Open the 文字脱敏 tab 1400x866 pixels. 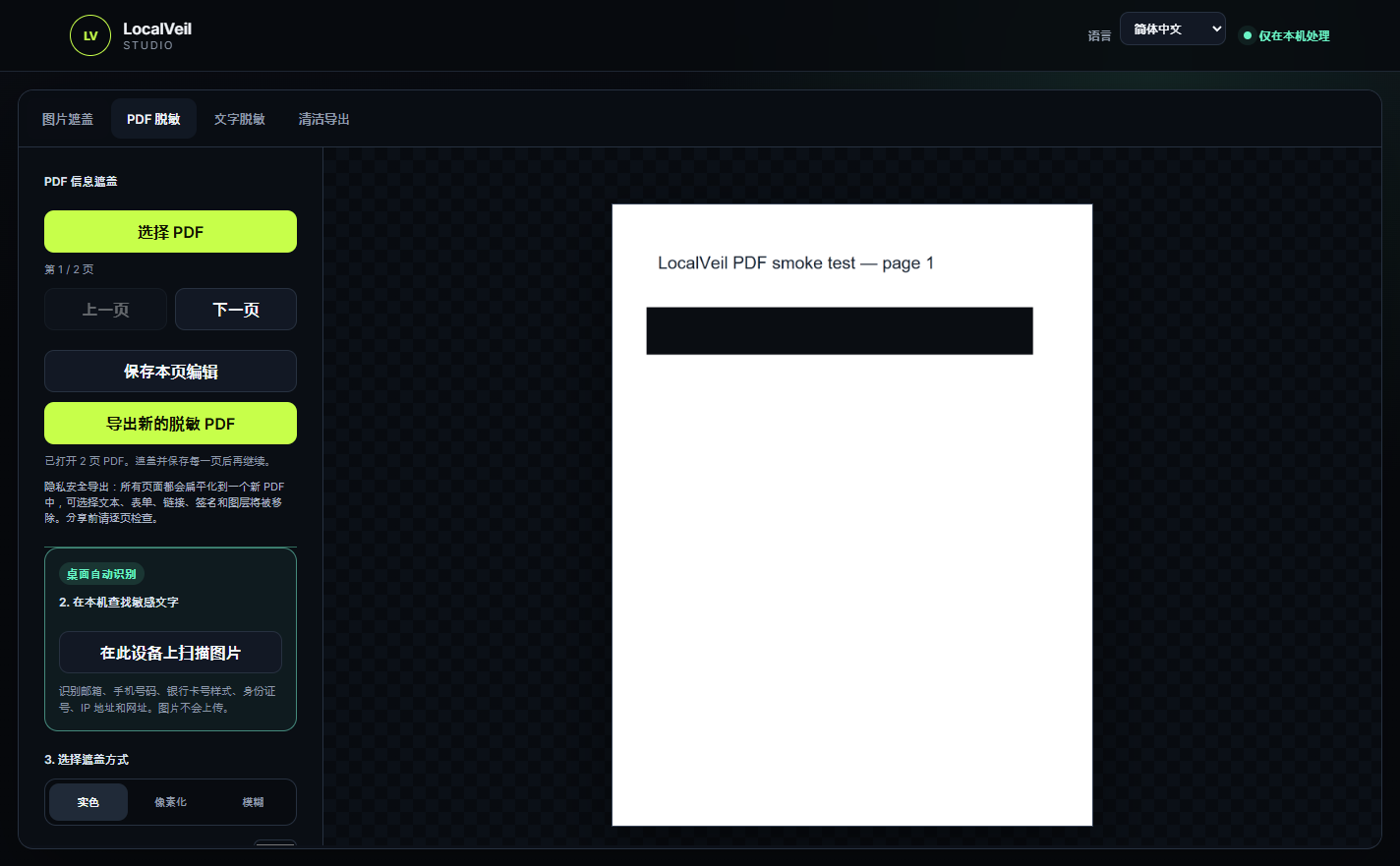click(x=240, y=119)
